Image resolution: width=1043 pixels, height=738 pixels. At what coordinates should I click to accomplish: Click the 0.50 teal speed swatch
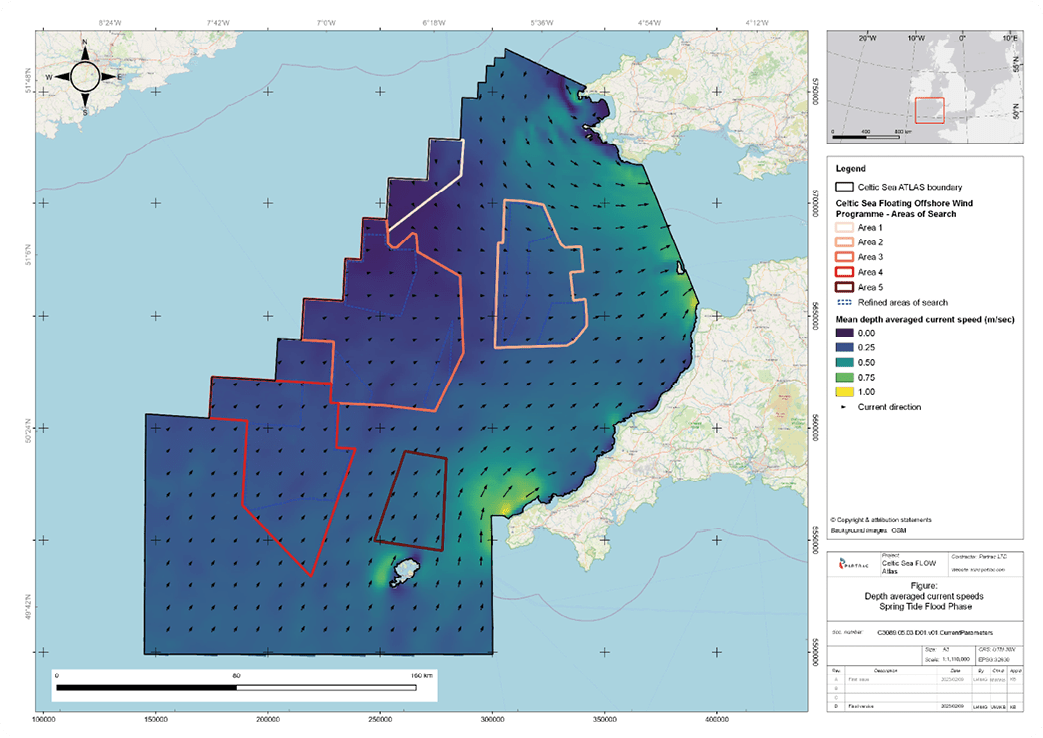coord(844,363)
